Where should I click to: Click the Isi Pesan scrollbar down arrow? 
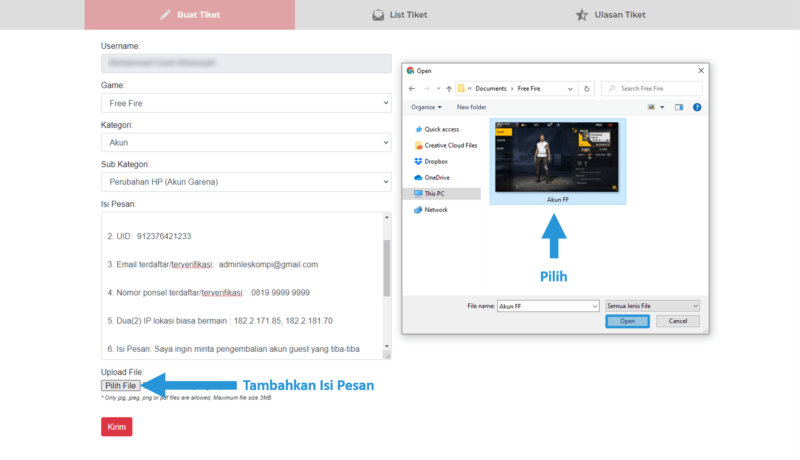coord(387,346)
